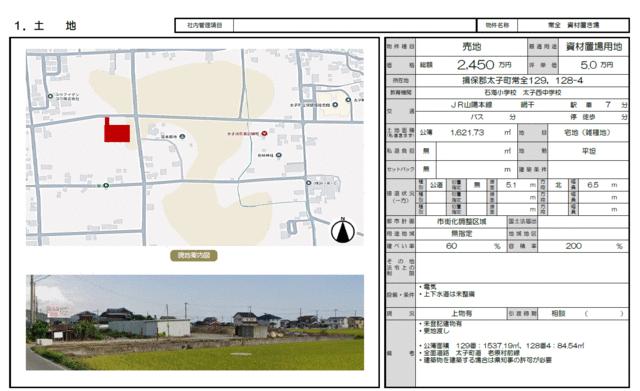Select the optimal use value '資材置場用地'
Screen dimensions: 640x391
[x=594, y=47]
